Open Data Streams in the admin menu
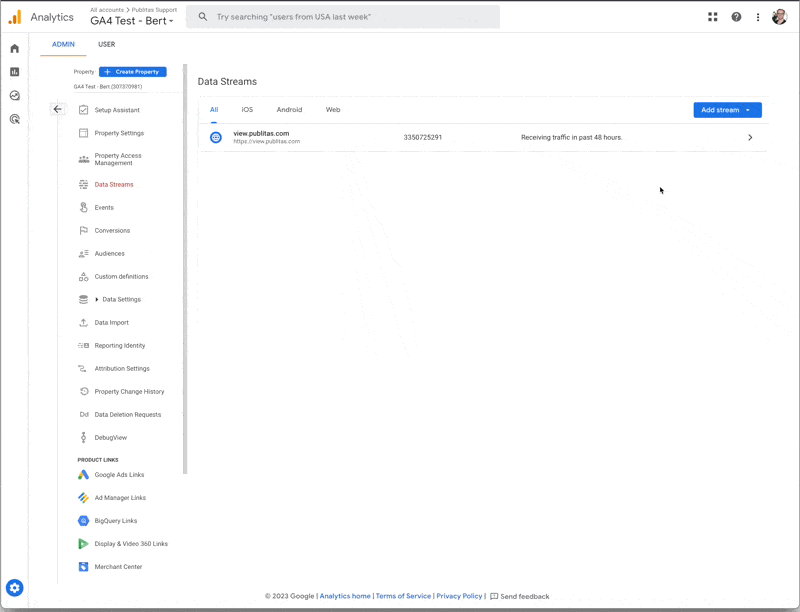The image size is (800, 612). (114, 185)
